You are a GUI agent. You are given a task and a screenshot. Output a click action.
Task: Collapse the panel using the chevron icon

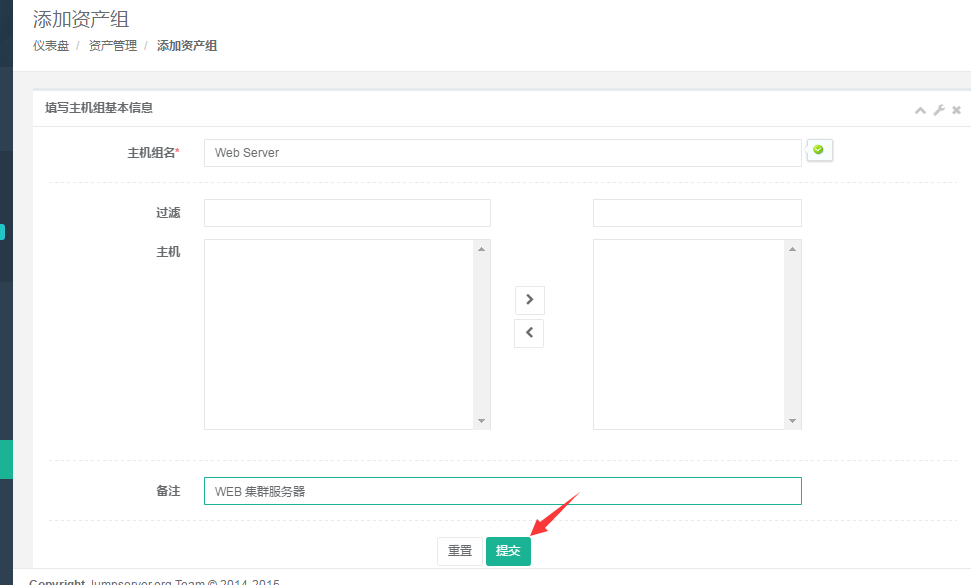pyautogui.click(x=920, y=110)
